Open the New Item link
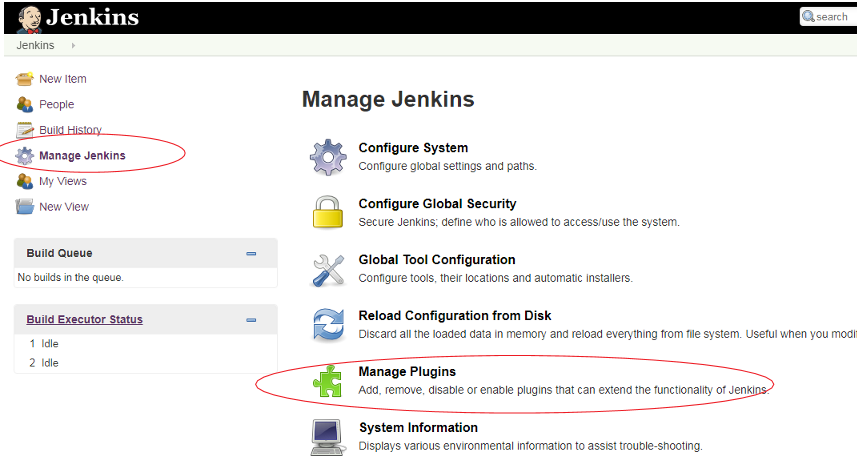 click(x=63, y=79)
